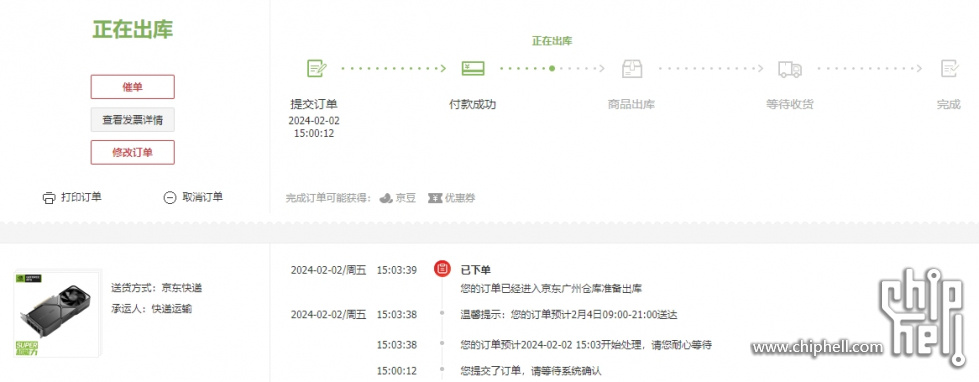The width and height of the screenshot is (979, 382).
Task: Click the 正在出库 status heading on the left
Action: [132, 29]
